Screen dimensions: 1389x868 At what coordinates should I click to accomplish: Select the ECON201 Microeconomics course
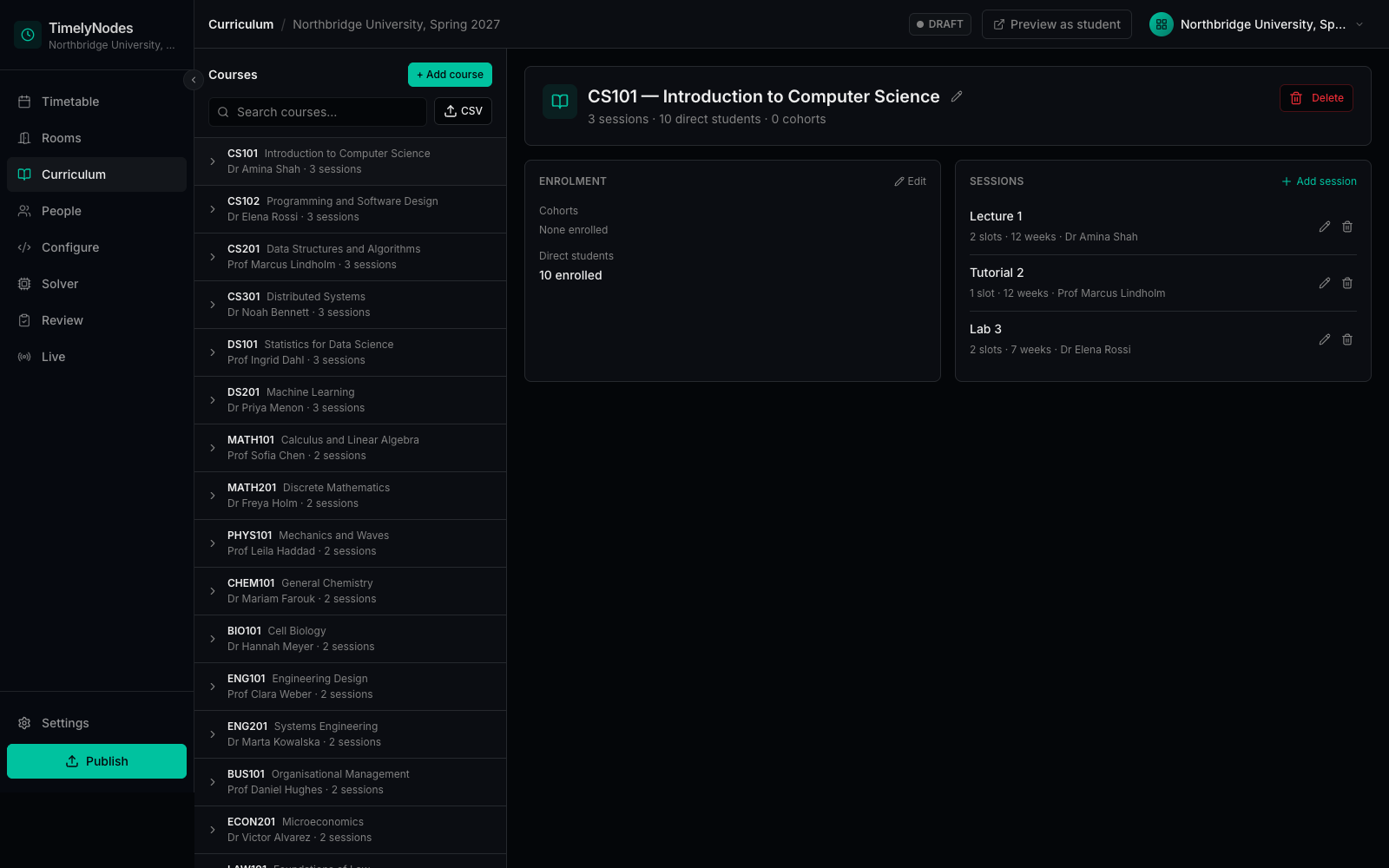click(350, 830)
